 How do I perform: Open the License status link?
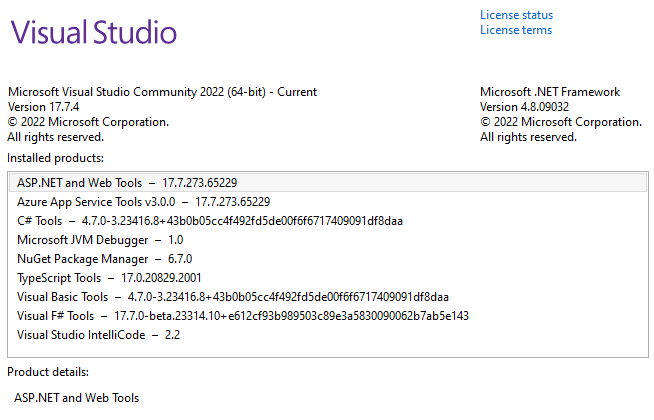(x=516, y=15)
